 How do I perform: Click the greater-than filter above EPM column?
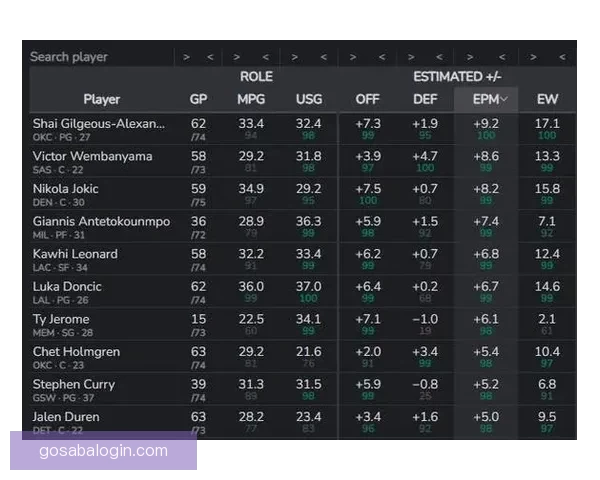click(x=469, y=57)
